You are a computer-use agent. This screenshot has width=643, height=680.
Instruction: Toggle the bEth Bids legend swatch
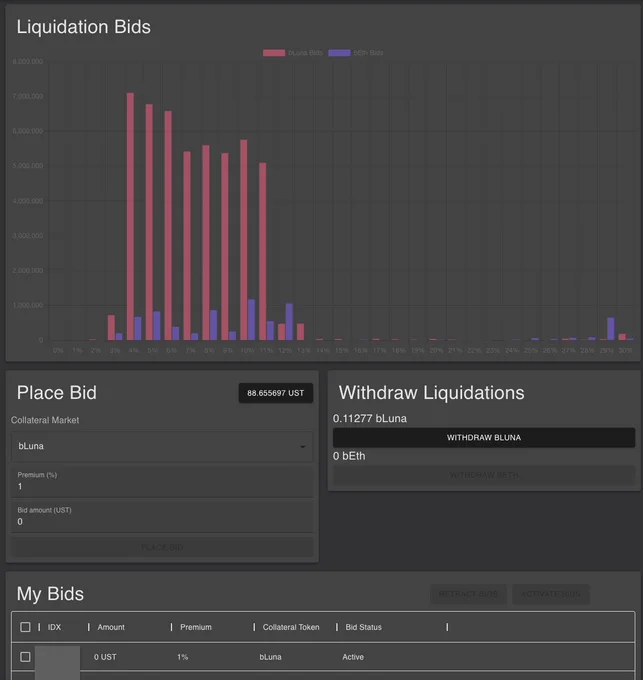339,52
